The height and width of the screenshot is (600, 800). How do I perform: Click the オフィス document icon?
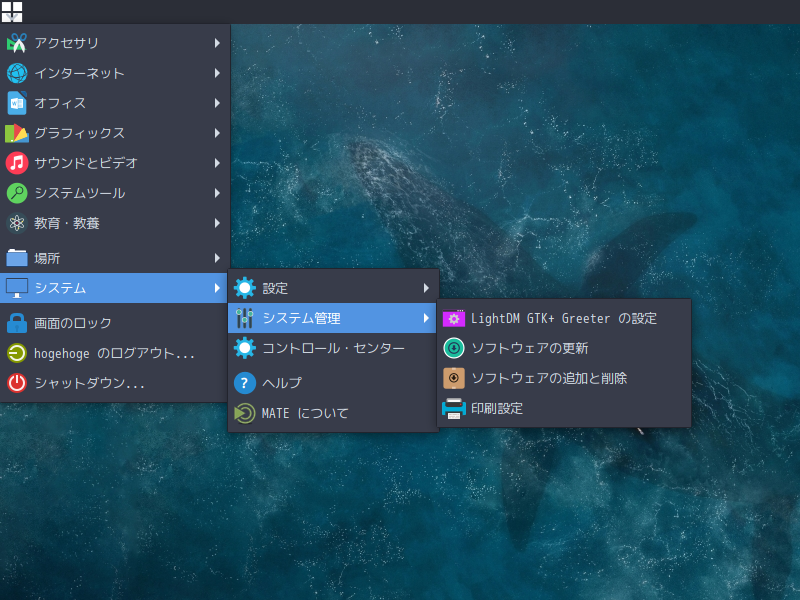16,103
